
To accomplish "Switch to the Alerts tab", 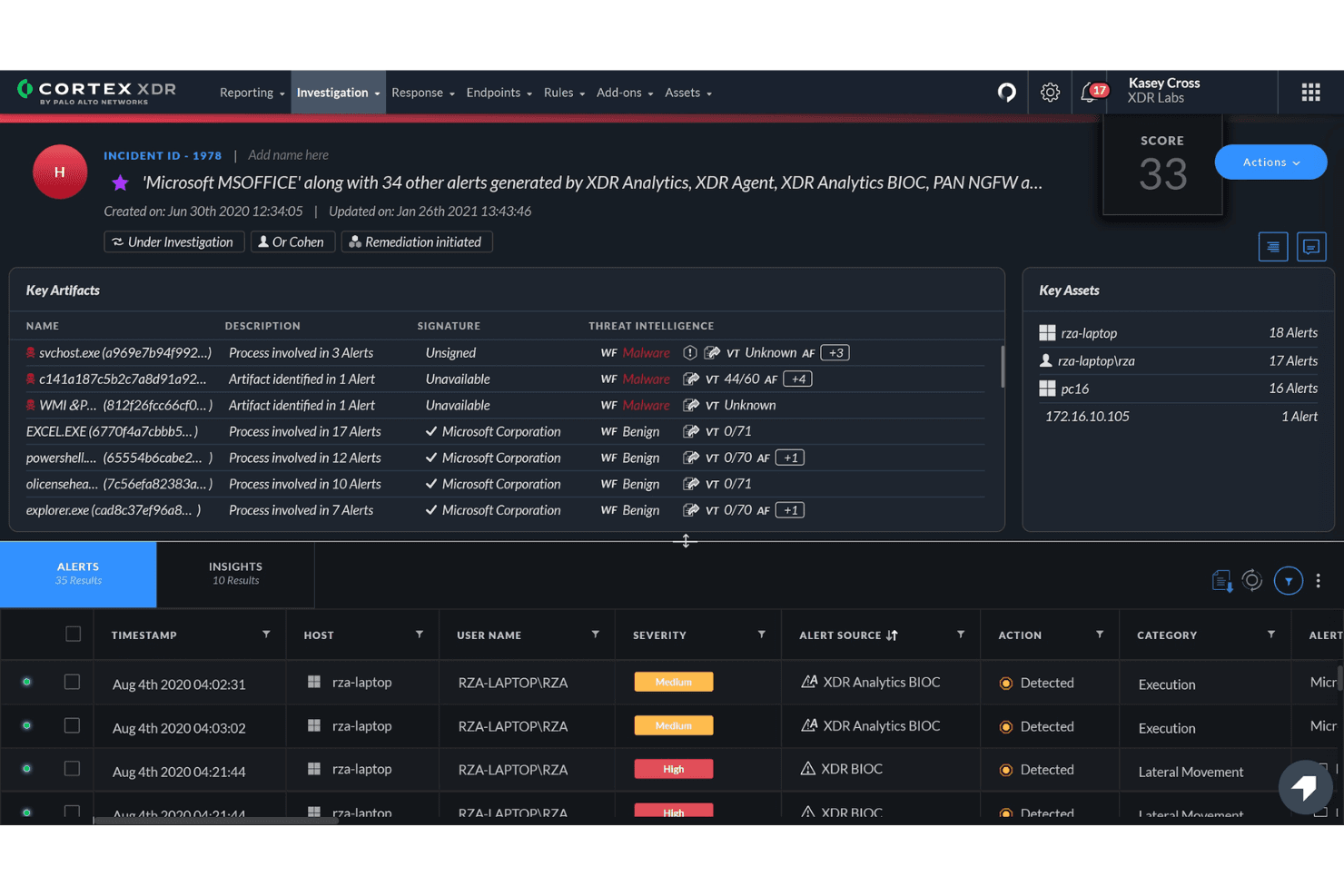I will click(x=78, y=574).
